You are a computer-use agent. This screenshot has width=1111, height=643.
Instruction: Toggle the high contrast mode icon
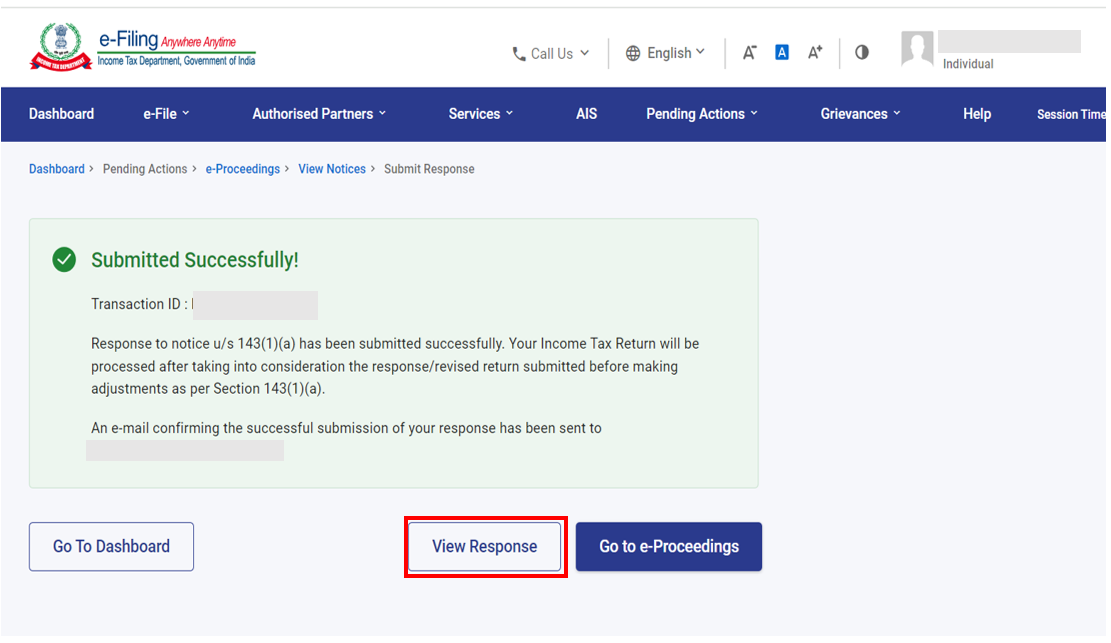[x=862, y=53]
